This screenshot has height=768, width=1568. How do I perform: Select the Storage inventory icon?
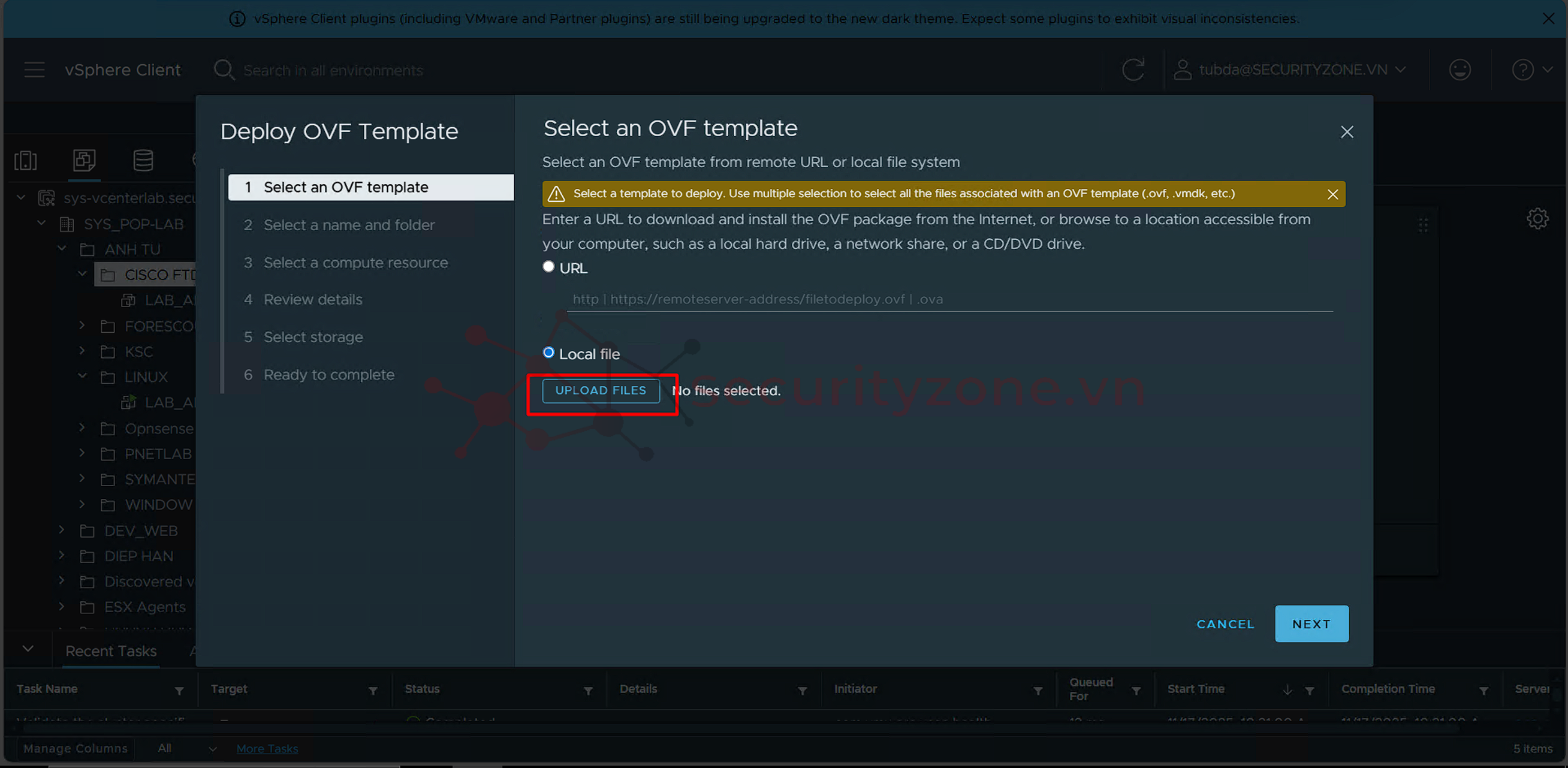pyautogui.click(x=143, y=161)
